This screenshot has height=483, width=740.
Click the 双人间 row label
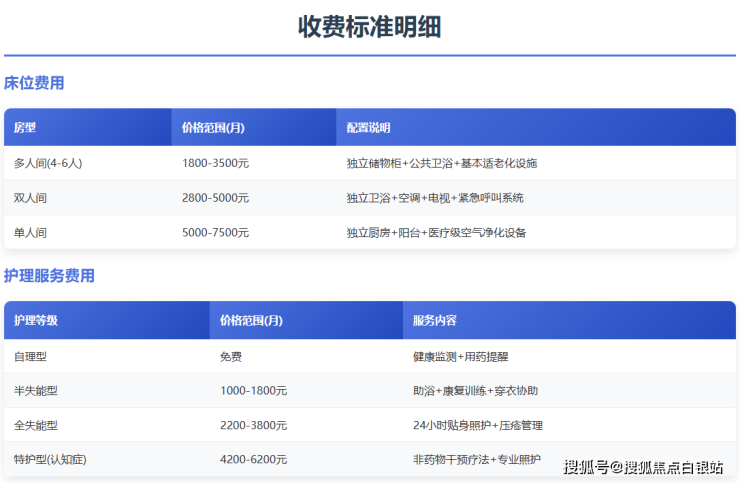[30, 198]
